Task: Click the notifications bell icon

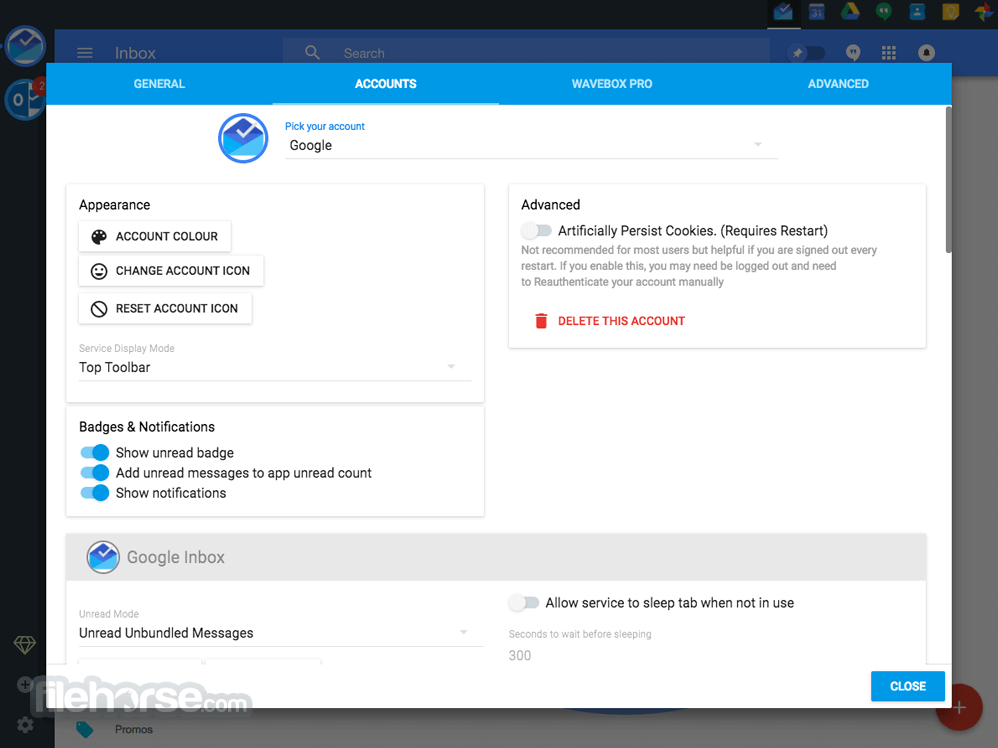Action: (x=926, y=53)
